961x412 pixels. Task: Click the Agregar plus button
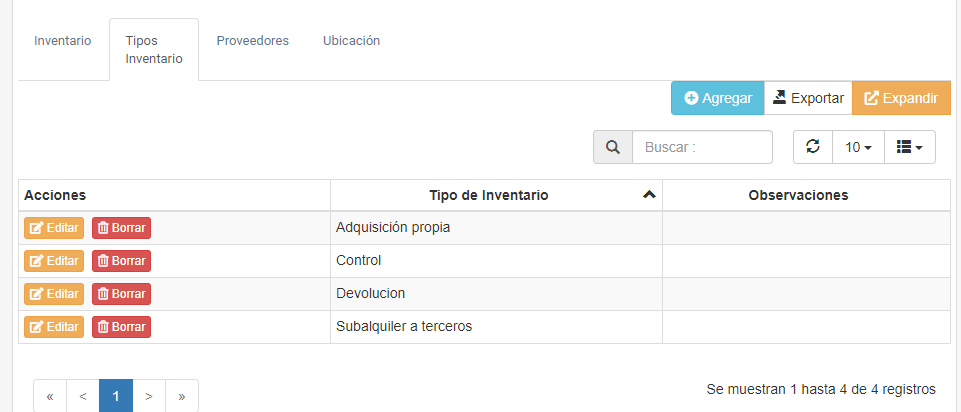pos(718,98)
